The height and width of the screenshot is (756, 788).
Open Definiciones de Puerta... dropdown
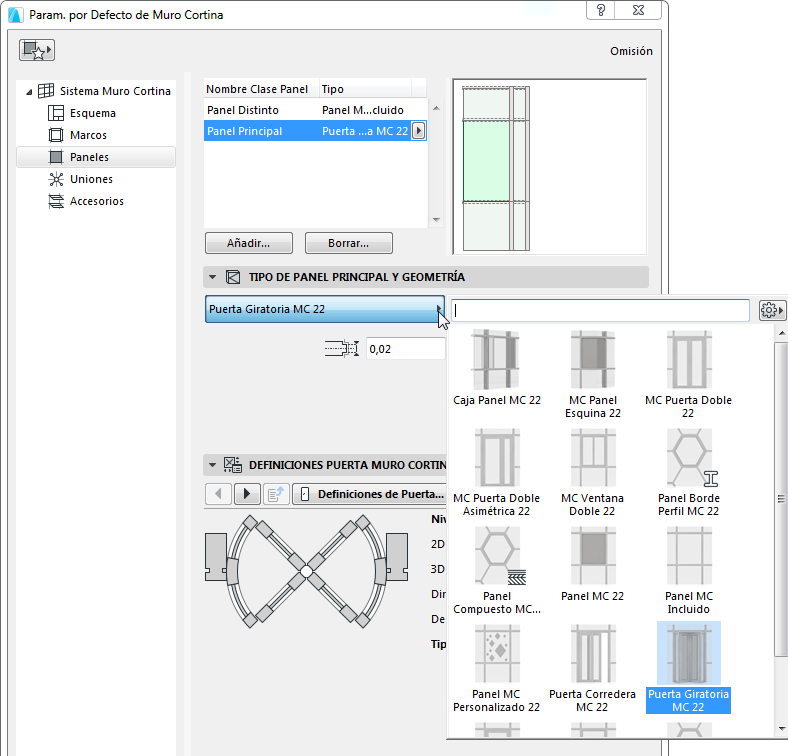click(x=370, y=494)
